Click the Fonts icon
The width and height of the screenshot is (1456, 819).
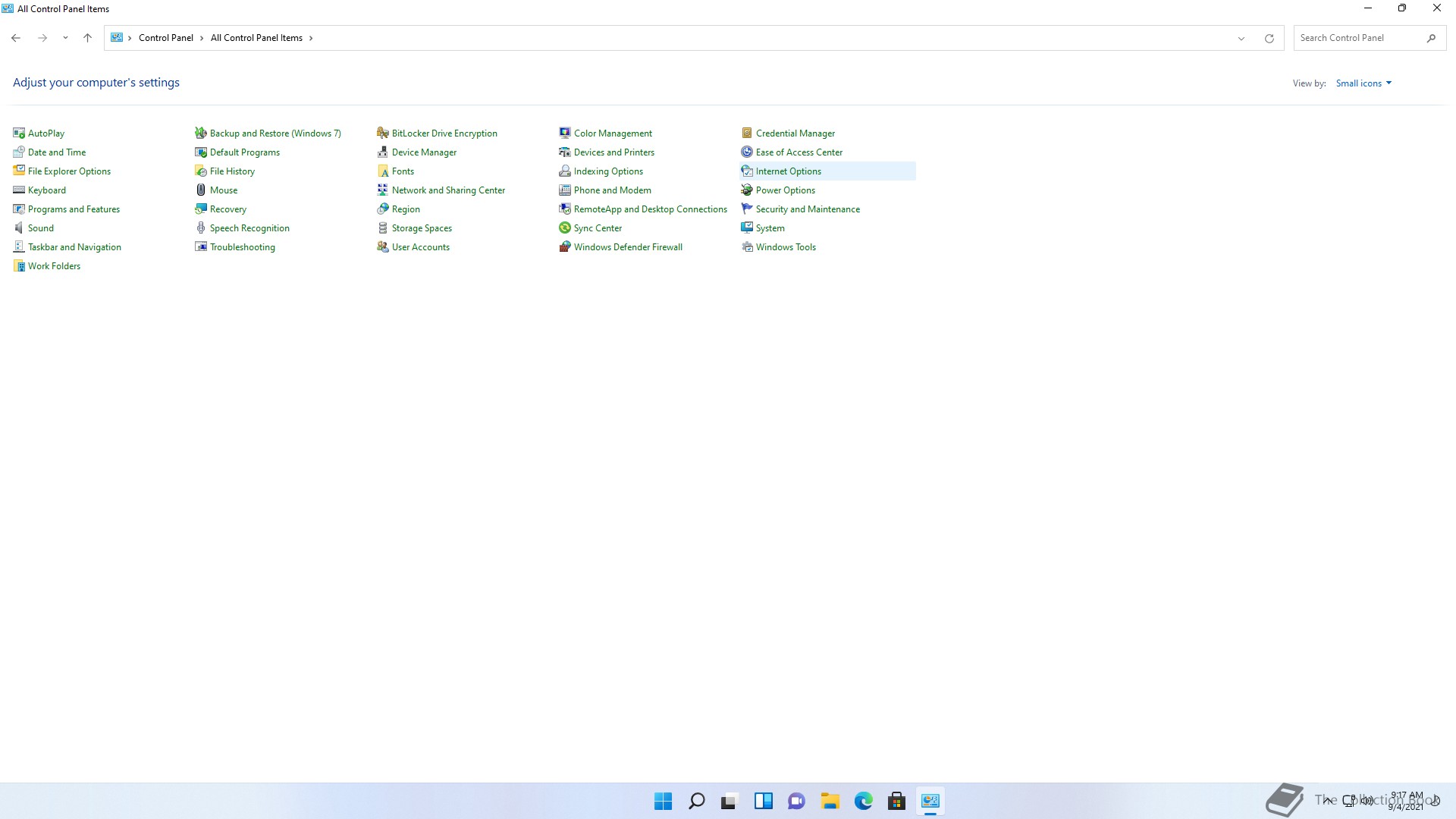click(383, 171)
